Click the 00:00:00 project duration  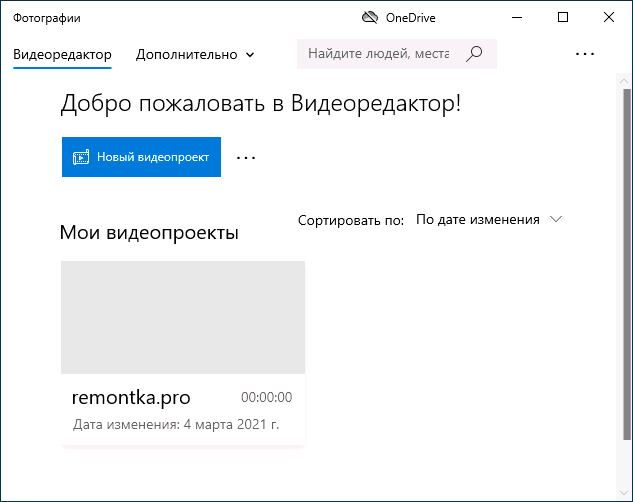(266, 397)
